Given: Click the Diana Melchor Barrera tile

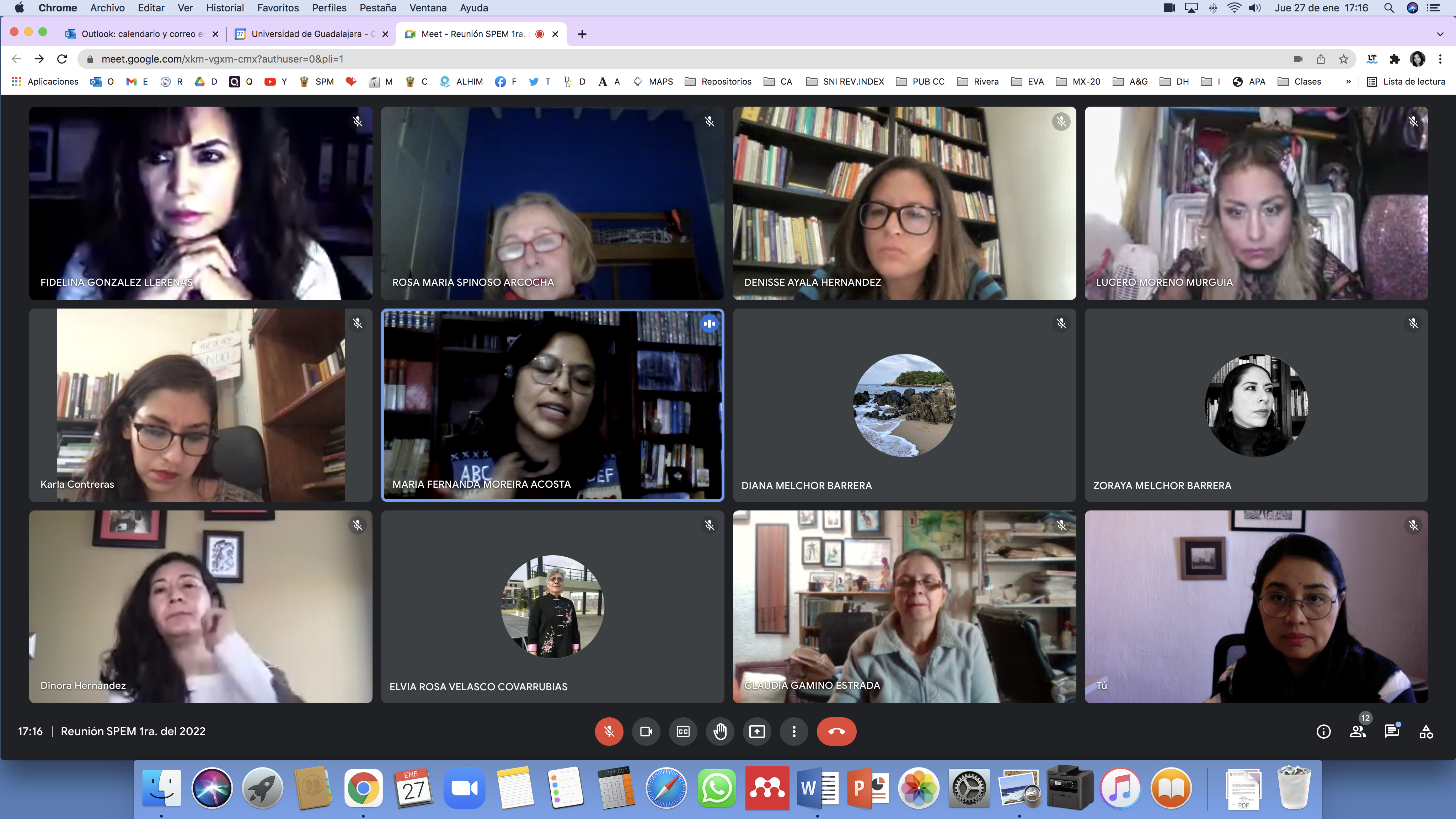Looking at the screenshot, I should (x=904, y=405).
